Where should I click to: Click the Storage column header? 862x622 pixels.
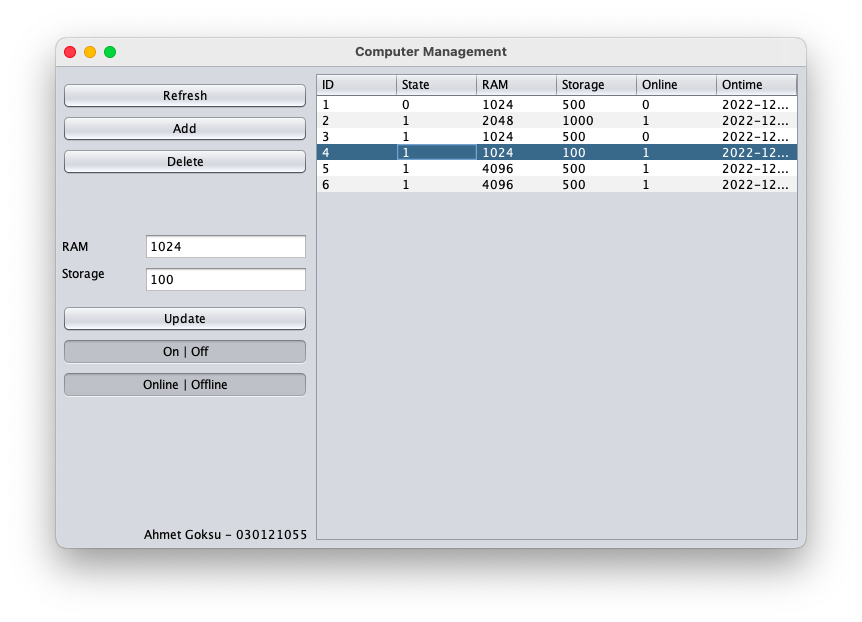tap(595, 84)
